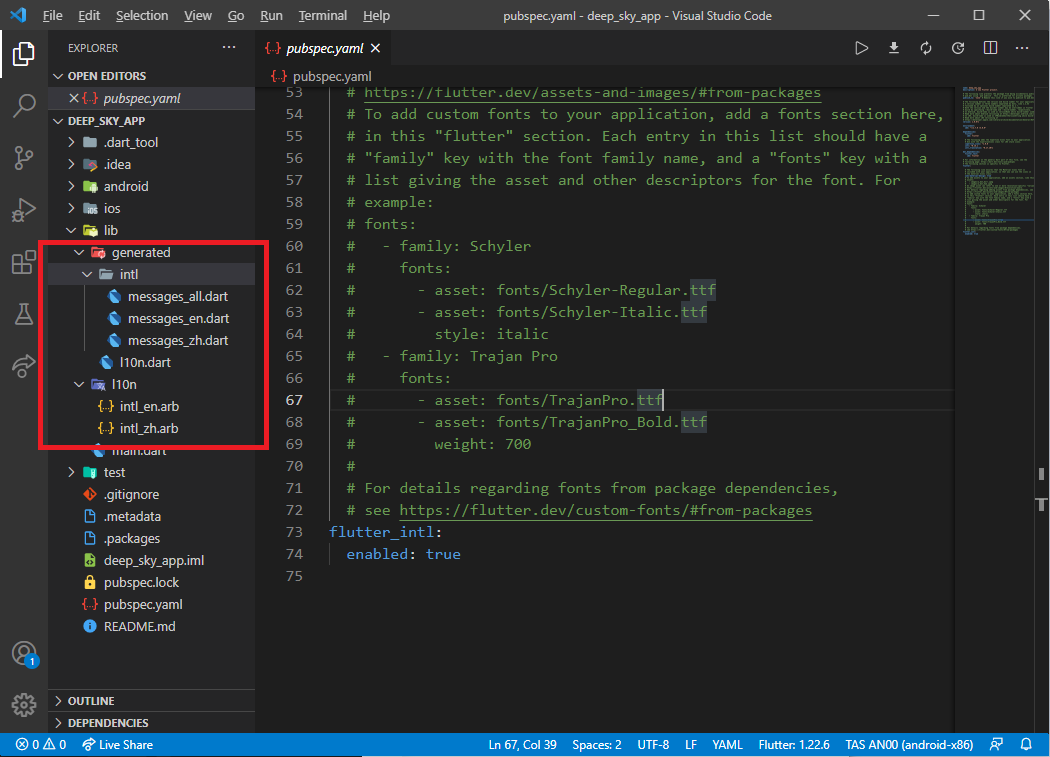Open the Selection menu
The width and height of the screenshot is (1050, 757).
[142, 15]
